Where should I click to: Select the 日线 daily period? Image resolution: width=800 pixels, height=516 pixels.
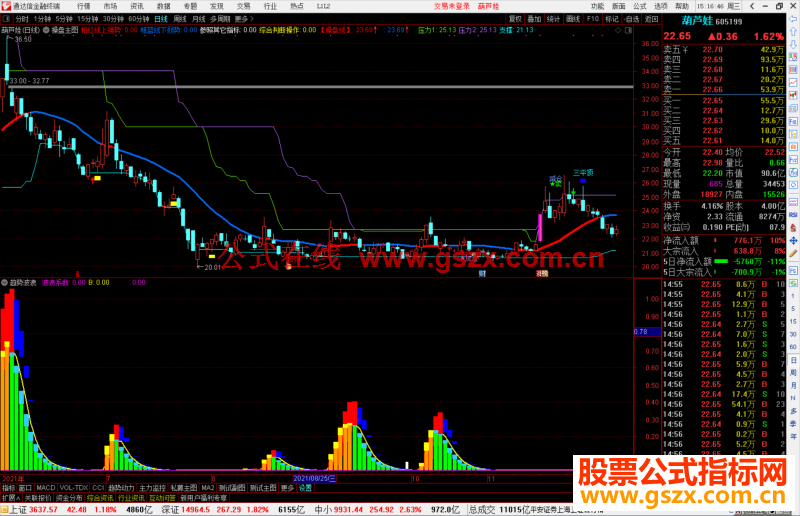(161, 19)
